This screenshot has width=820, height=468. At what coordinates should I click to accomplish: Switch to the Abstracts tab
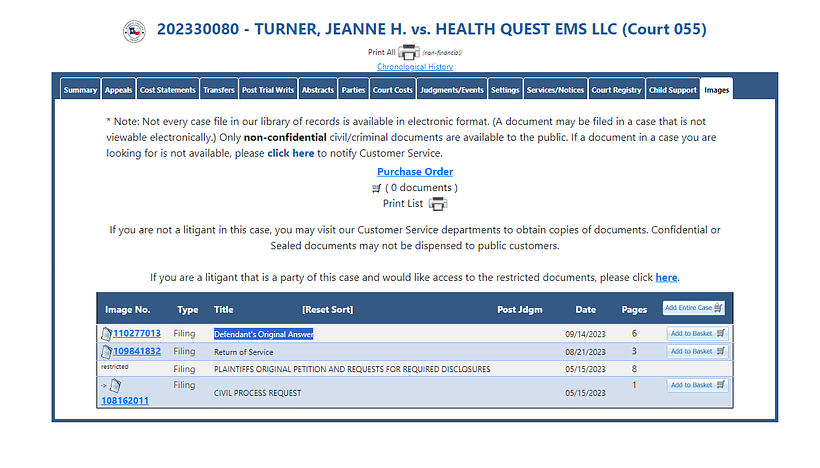pos(317,90)
